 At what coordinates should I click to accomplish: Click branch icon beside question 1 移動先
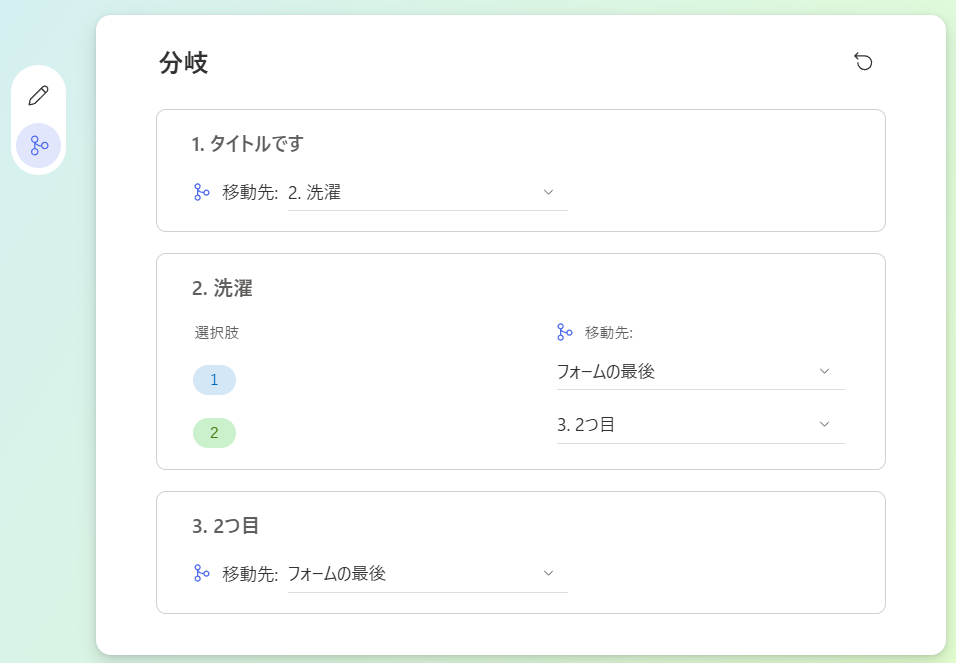pos(201,192)
